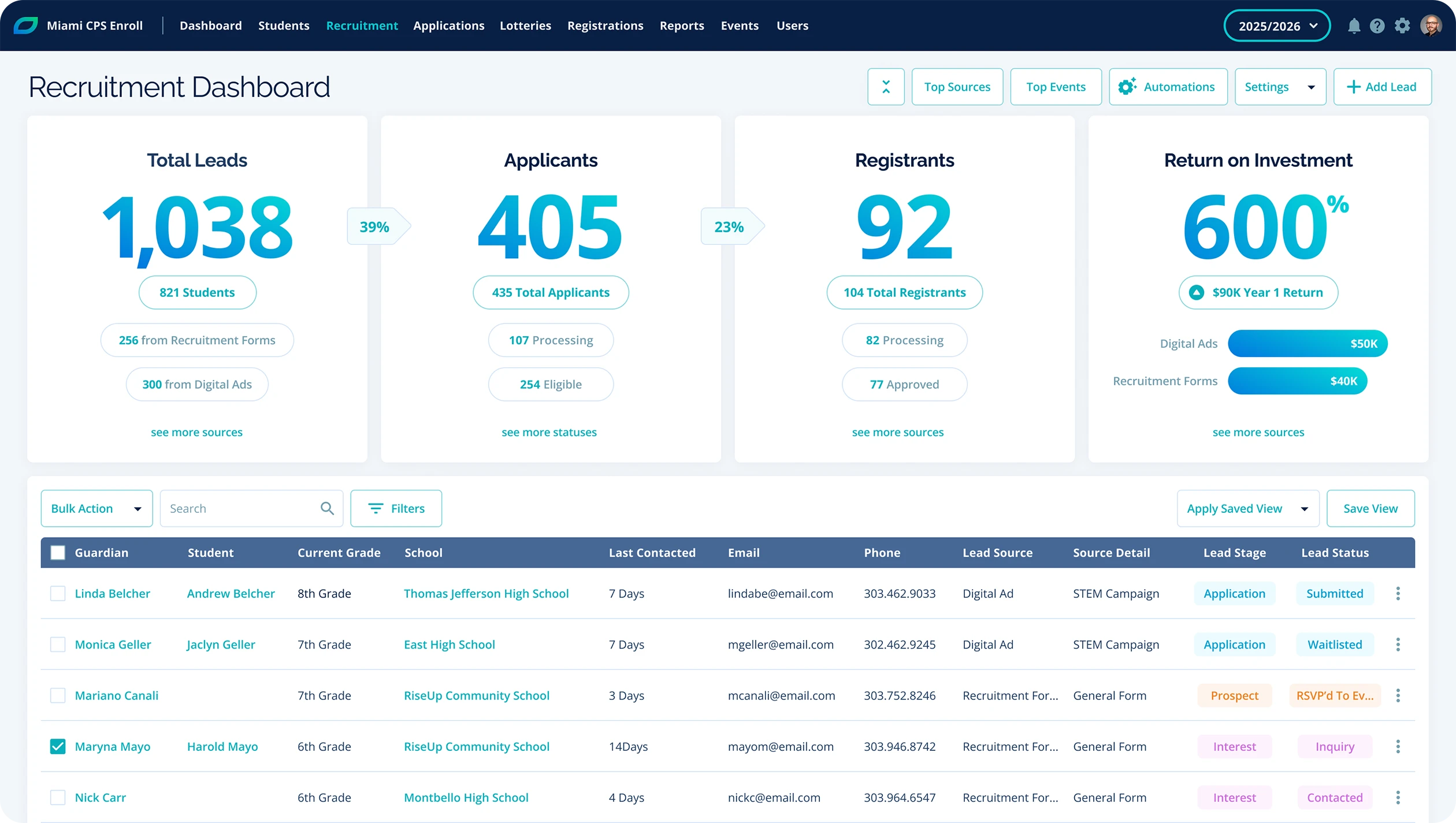Click the notifications bell icon
This screenshot has height=823, width=1456.
pos(1354,26)
